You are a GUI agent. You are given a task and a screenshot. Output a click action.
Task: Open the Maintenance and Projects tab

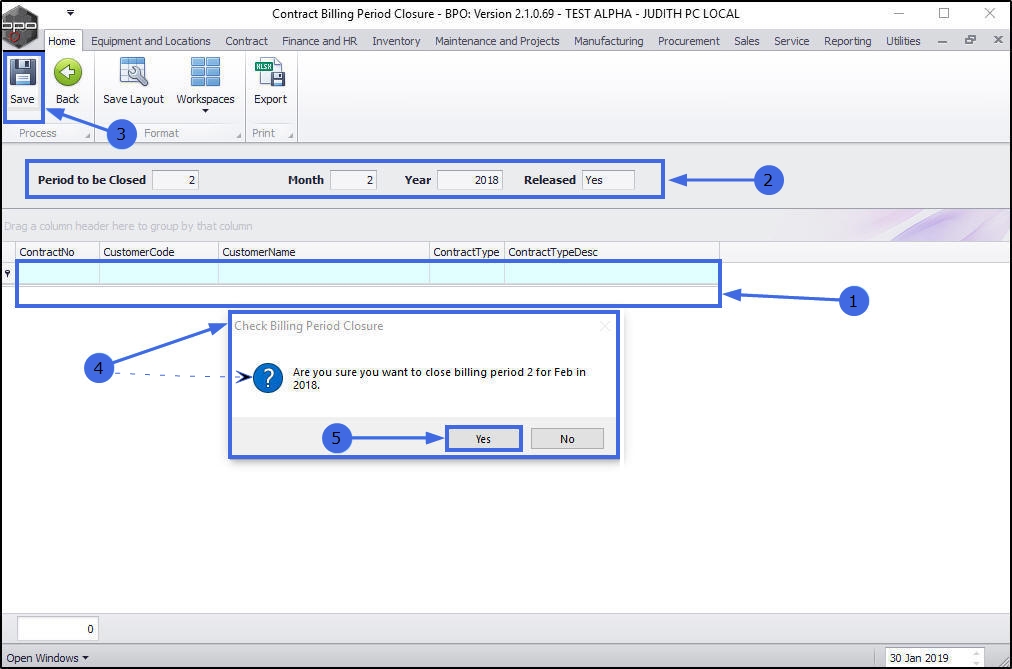tap(497, 41)
